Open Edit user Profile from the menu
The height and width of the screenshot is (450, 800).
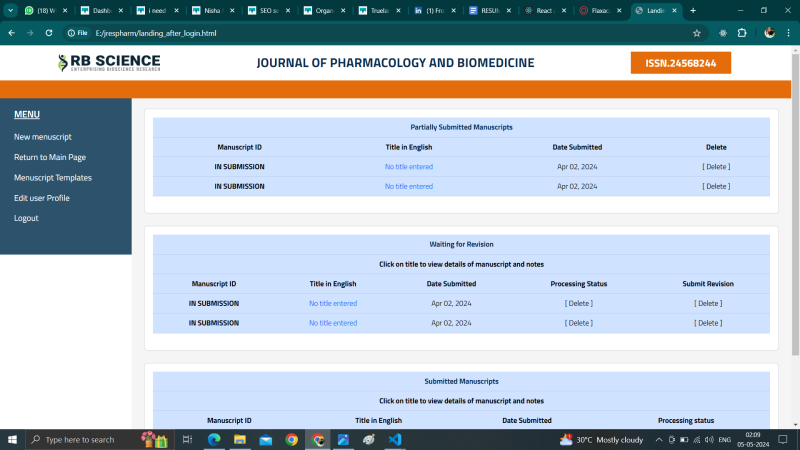(x=41, y=198)
